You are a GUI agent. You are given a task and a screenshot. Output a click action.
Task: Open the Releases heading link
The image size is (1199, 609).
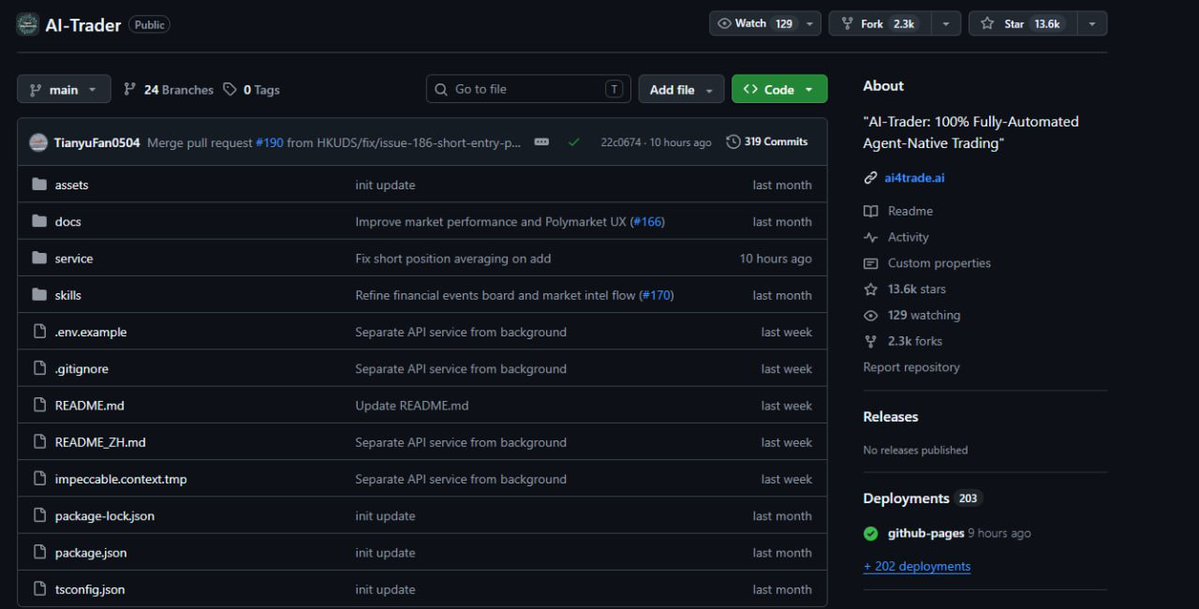tap(891, 417)
